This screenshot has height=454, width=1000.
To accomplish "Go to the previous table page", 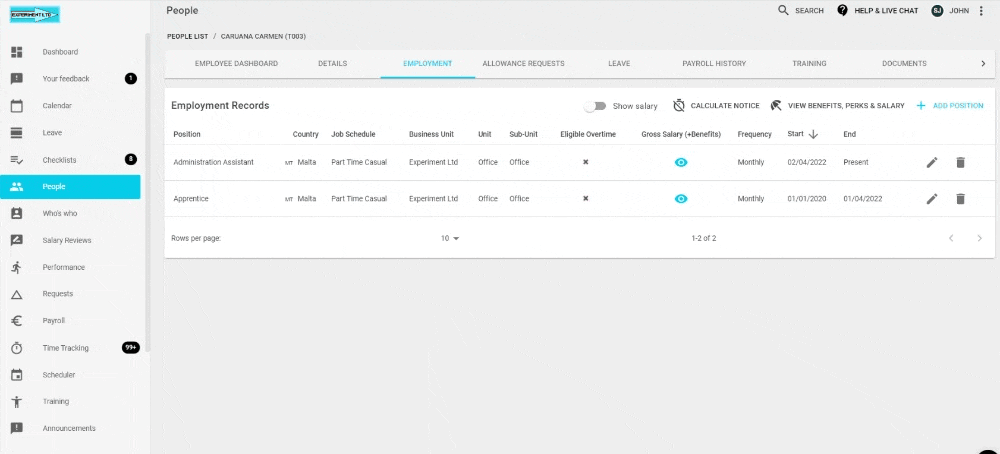I will tap(951, 238).
